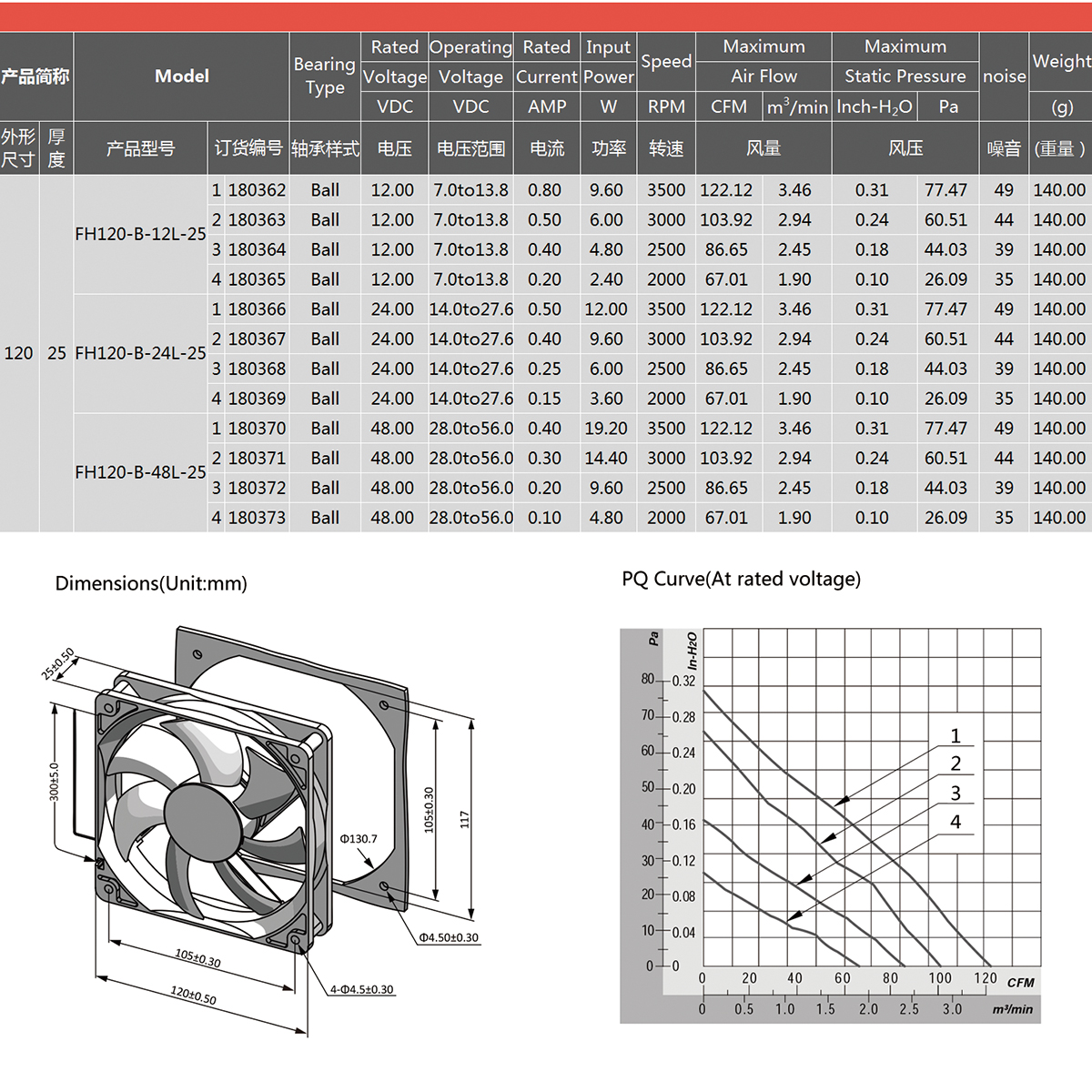Select the Maximum Static Pressure header
Screen dimensions: 1092x1092
point(905,61)
